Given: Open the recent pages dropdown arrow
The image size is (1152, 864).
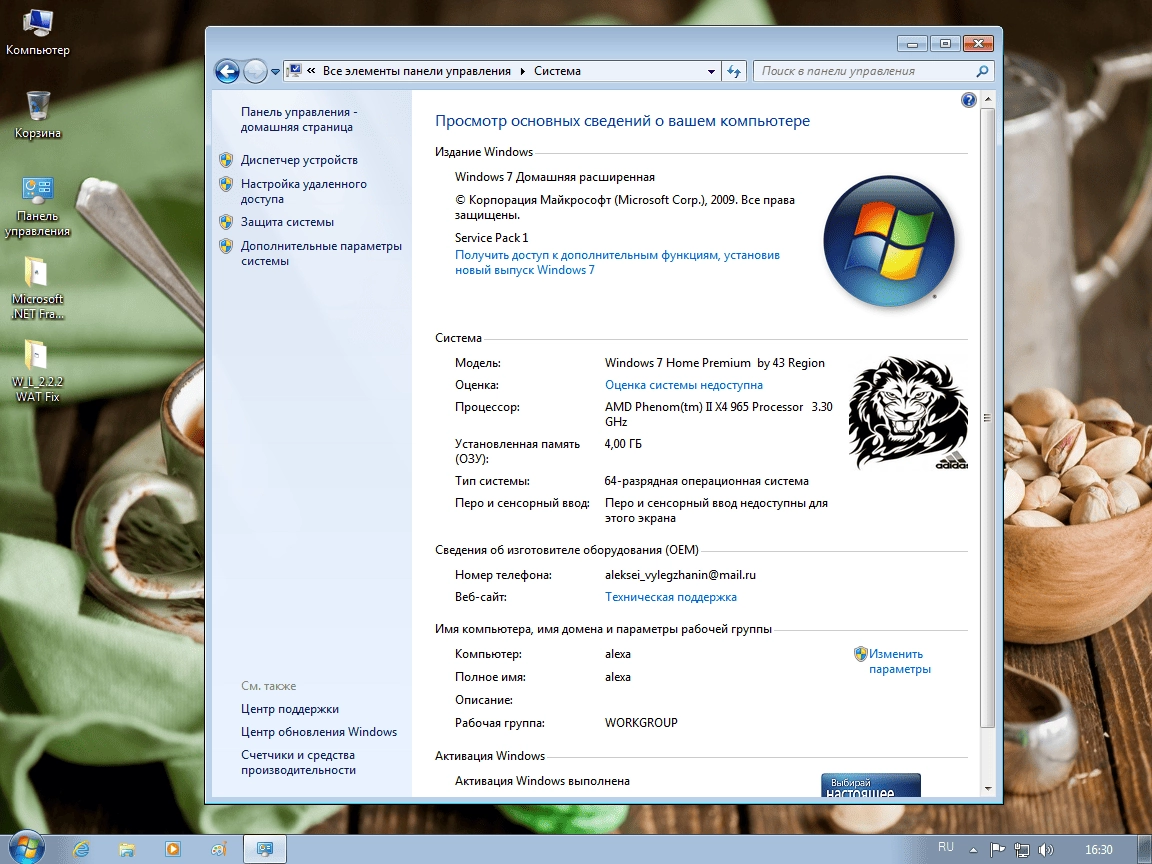Looking at the screenshot, I should click(x=275, y=72).
